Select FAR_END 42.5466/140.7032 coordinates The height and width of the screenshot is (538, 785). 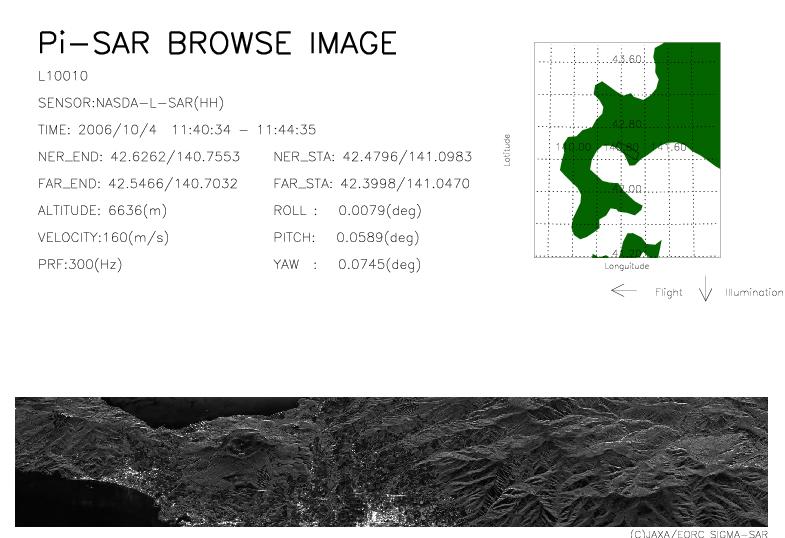138,184
